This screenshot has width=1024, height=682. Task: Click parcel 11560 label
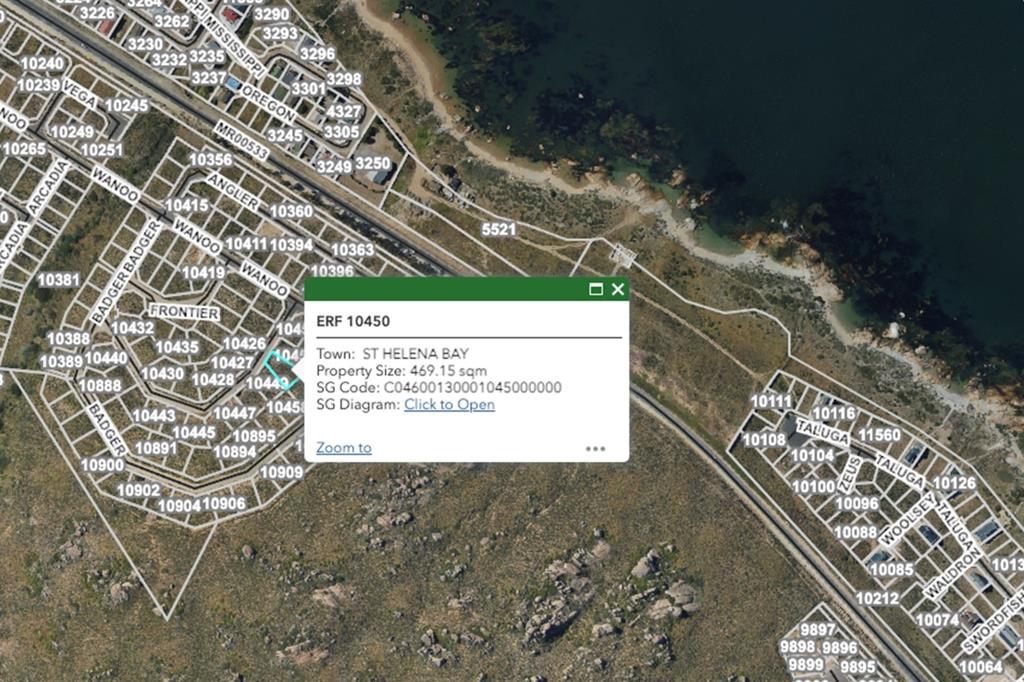tap(879, 435)
